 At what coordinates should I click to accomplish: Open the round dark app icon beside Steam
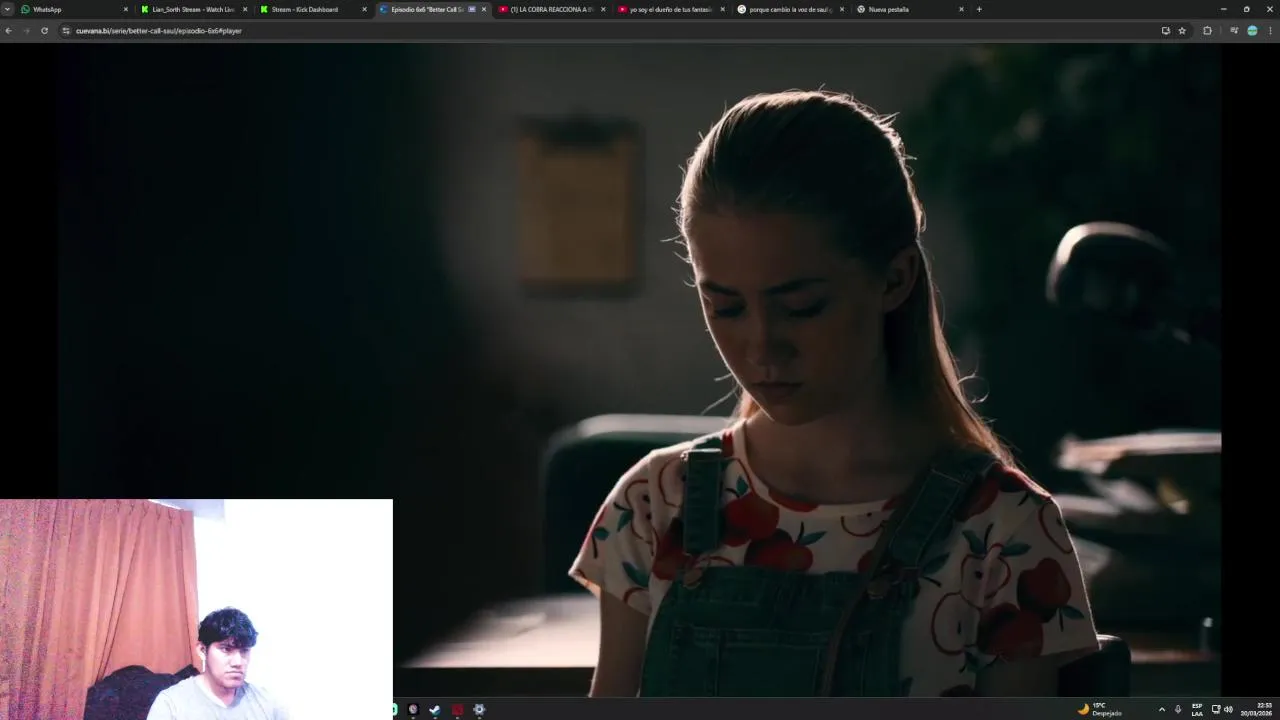pyautogui.click(x=413, y=710)
